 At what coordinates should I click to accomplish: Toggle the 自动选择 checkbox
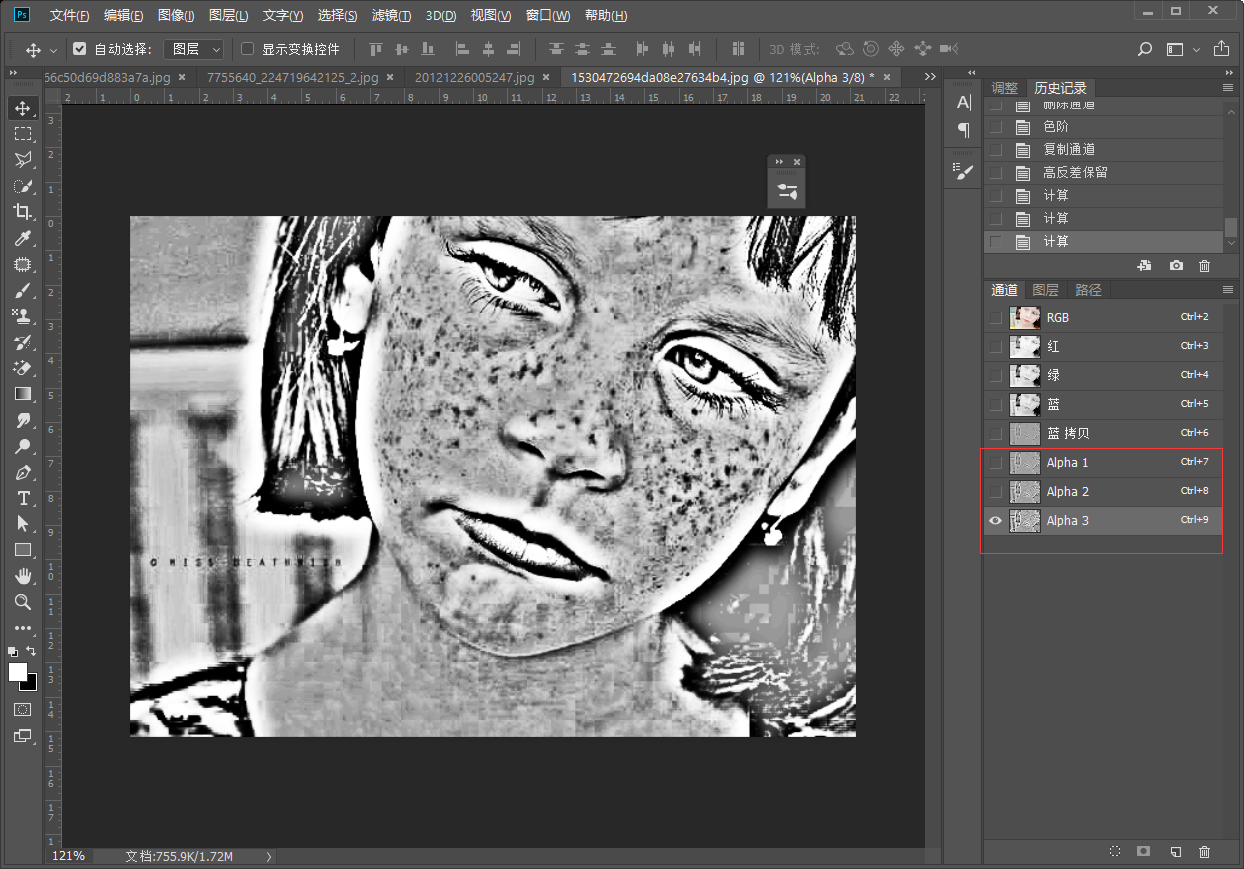click(x=80, y=49)
